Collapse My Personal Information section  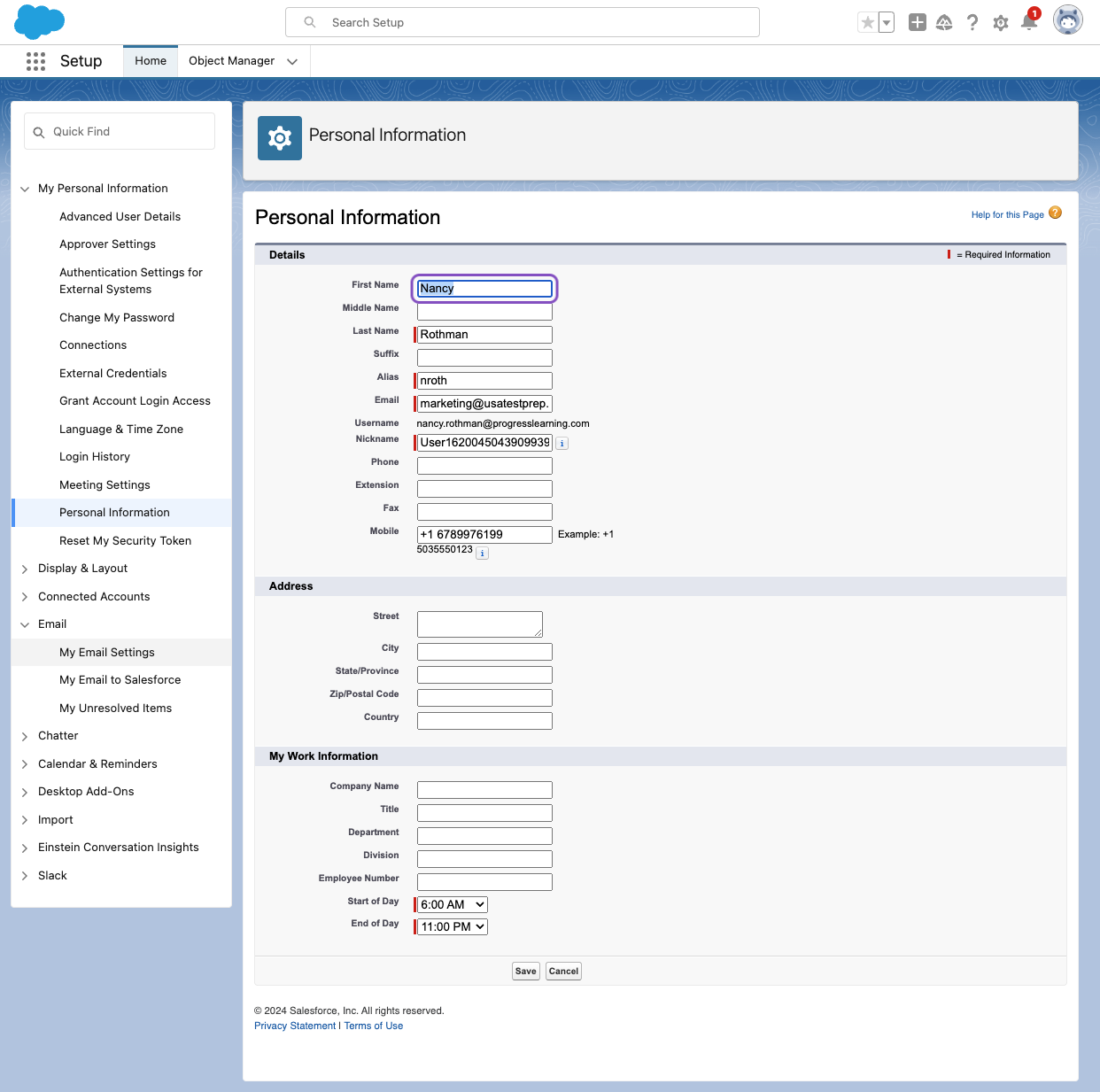click(25, 189)
